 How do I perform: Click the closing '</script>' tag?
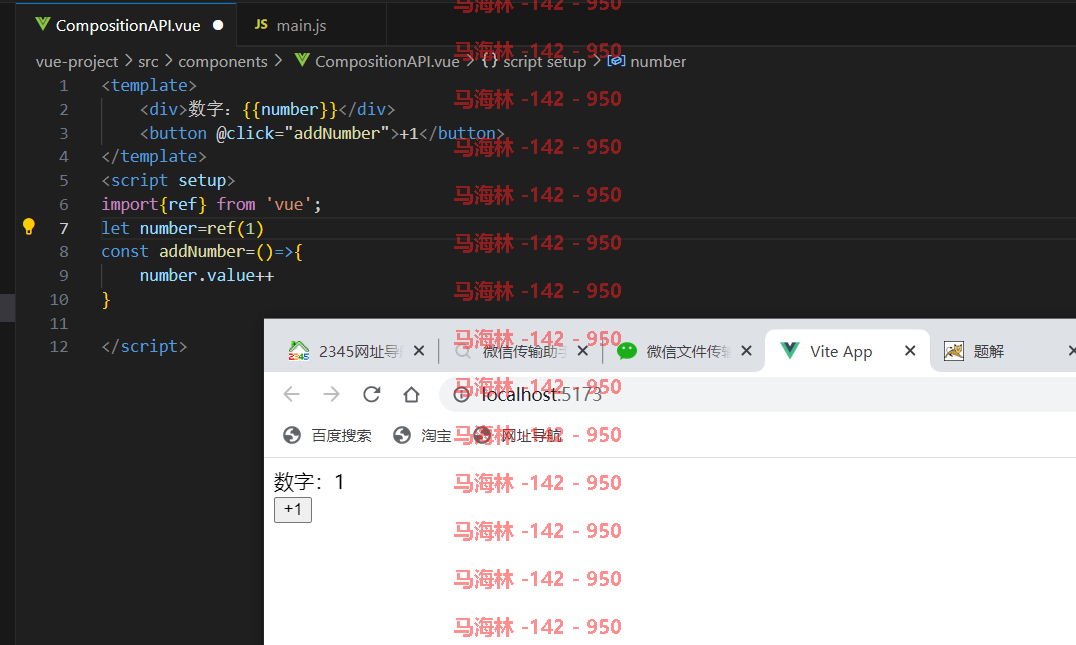click(144, 347)
